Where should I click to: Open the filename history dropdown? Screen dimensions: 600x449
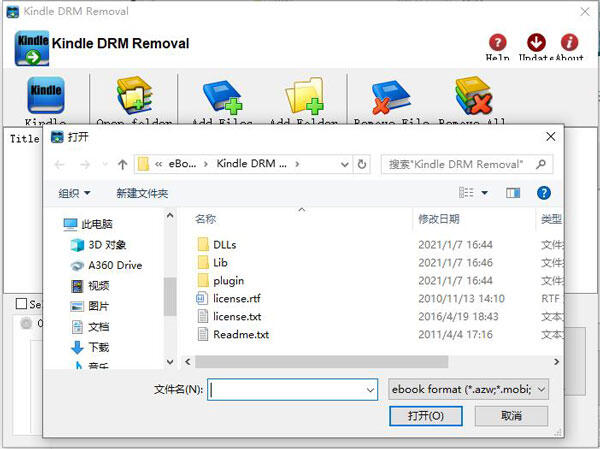pos(370,390)
